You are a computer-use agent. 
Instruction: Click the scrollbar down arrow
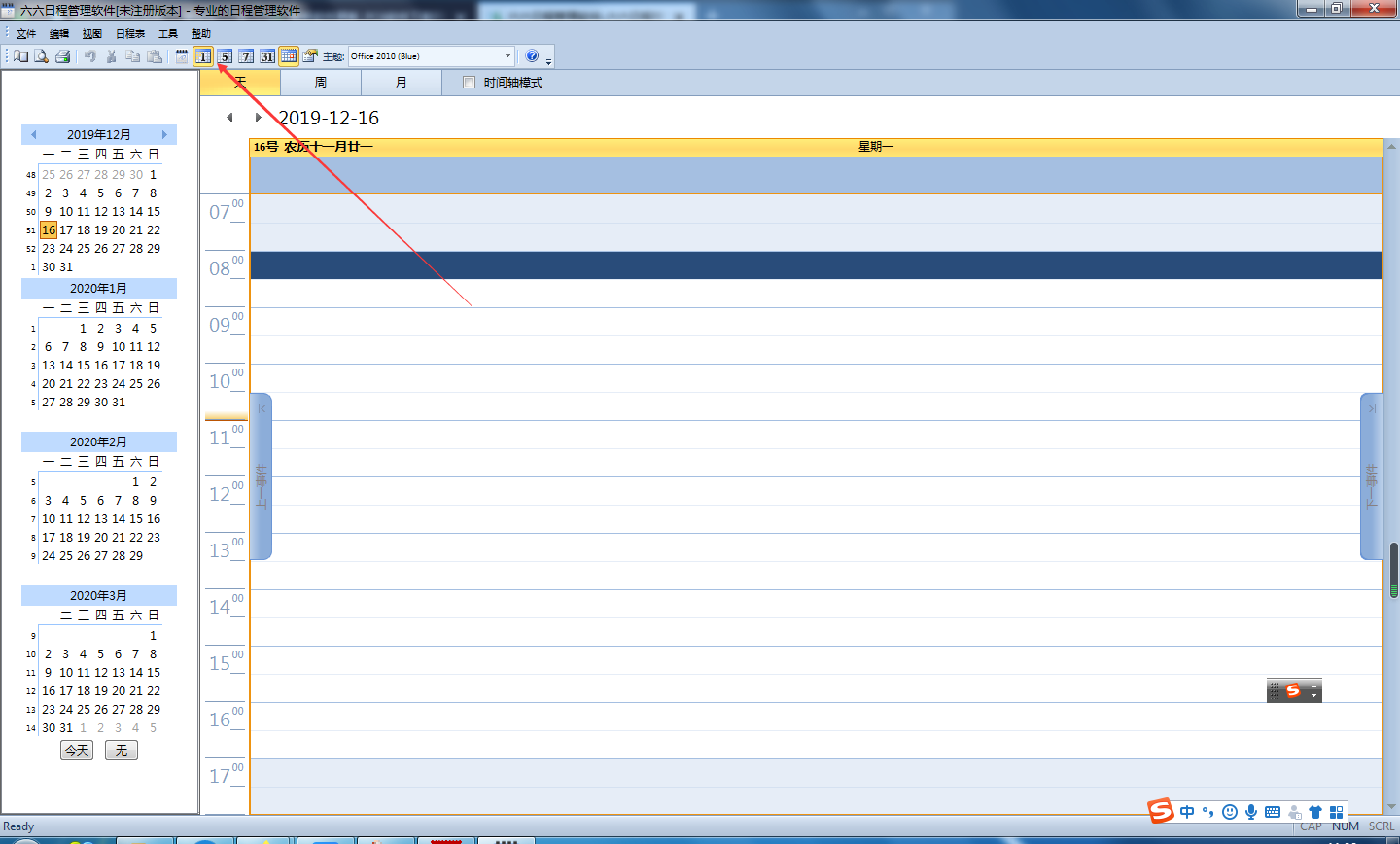[1392, 807]
